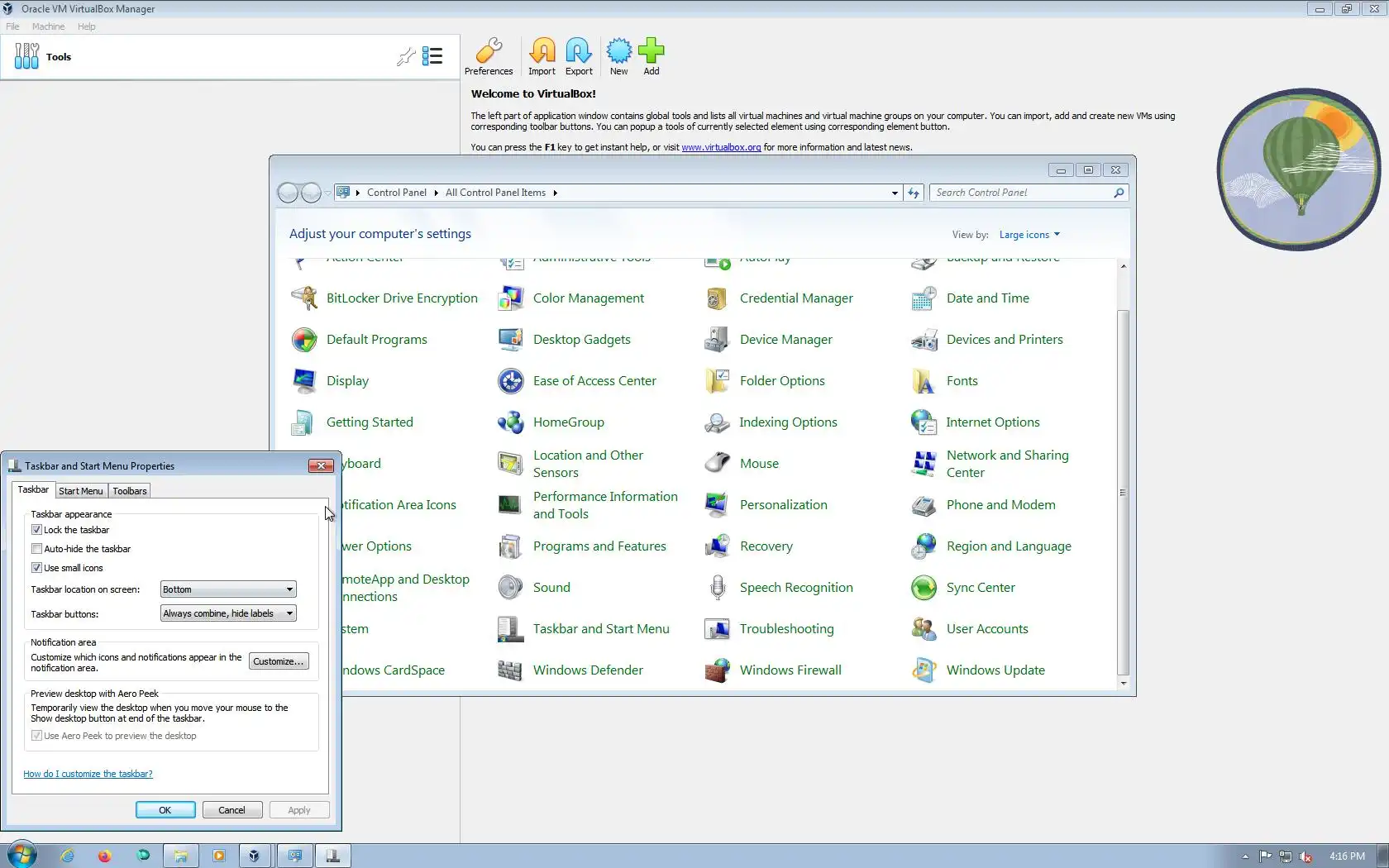Select the Taskbar tab
Image resolution: width=1389 pixels, height=868 pixels.
click(33, 489)
